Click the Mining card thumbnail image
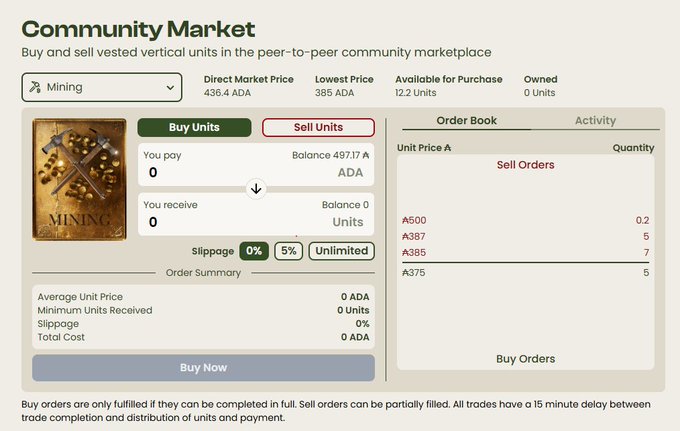This screenshot has height=431, width=680. 79,180
